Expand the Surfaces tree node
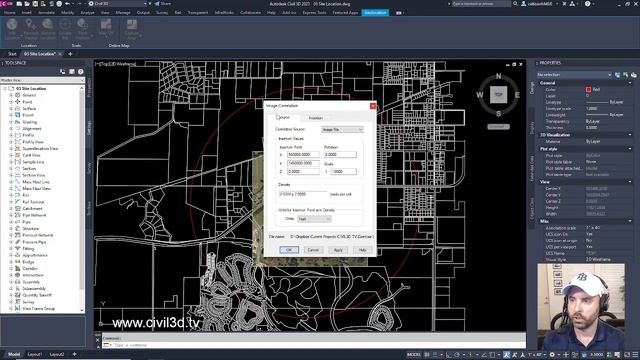This screenshot has height=360, width=640. click(11, 109)
